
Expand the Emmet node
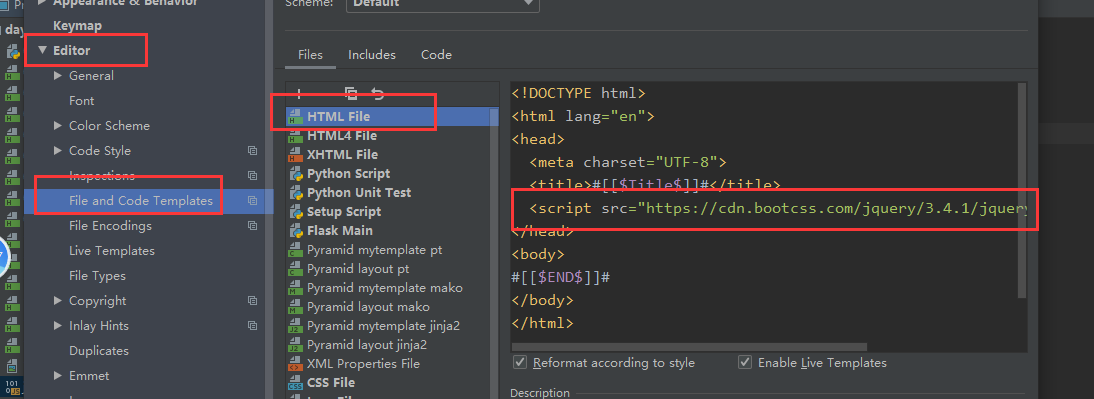[x=58, y=376]
